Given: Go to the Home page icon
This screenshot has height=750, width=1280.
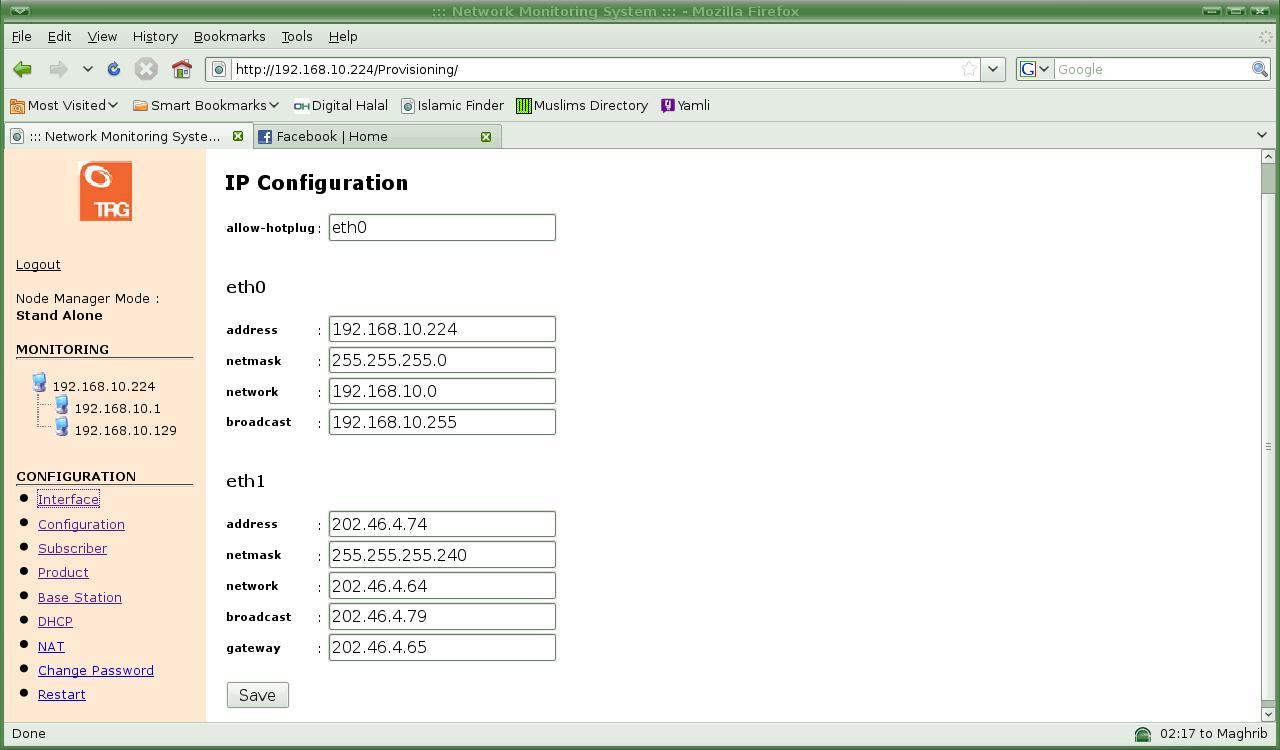Looking at the screenshot, I should tap(181, 69).
